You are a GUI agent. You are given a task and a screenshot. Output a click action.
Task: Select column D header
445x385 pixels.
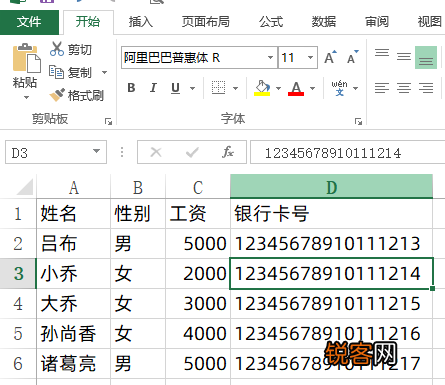[331, 187]
